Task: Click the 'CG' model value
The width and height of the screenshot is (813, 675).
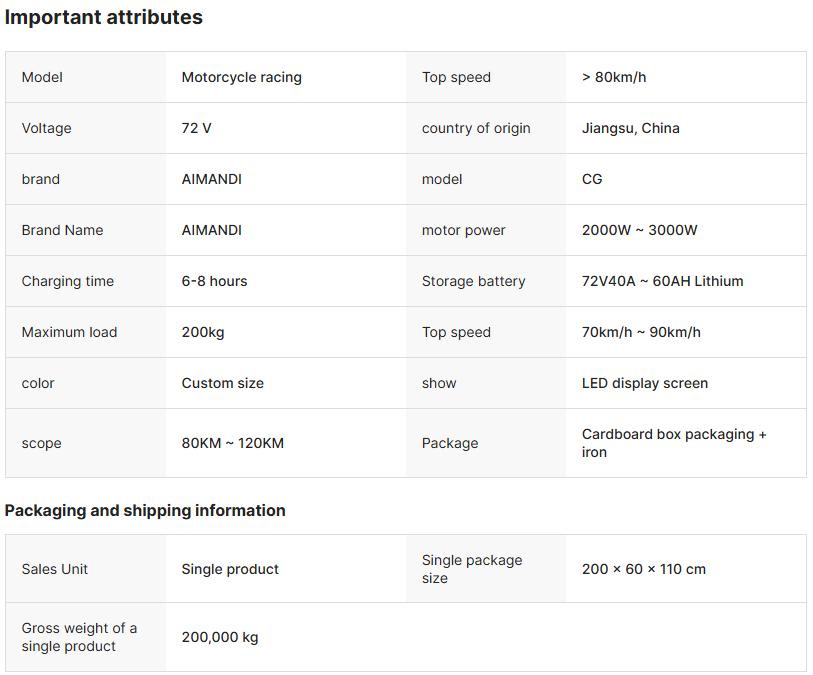Action: 592,179
